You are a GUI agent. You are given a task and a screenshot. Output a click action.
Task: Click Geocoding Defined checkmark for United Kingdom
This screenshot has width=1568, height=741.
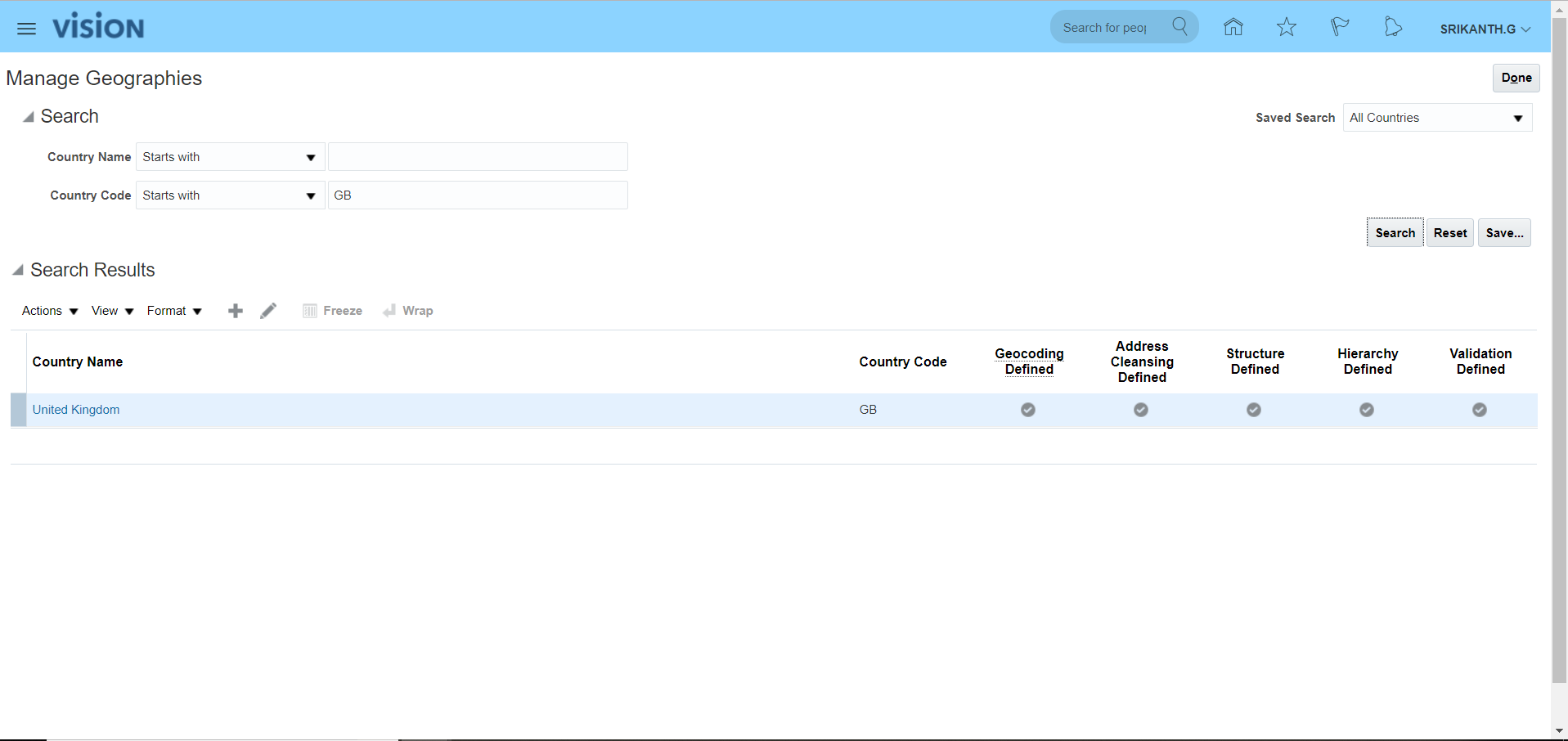click(x=1028, y=410)
